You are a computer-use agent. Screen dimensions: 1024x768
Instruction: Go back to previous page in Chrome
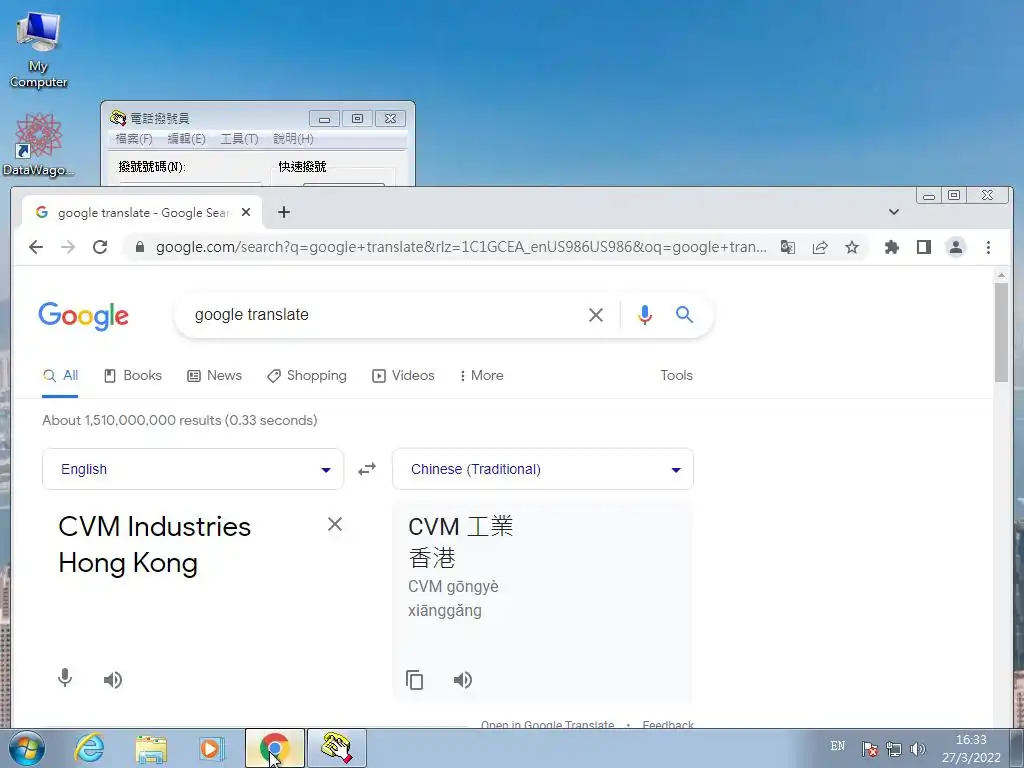point(36,247)
